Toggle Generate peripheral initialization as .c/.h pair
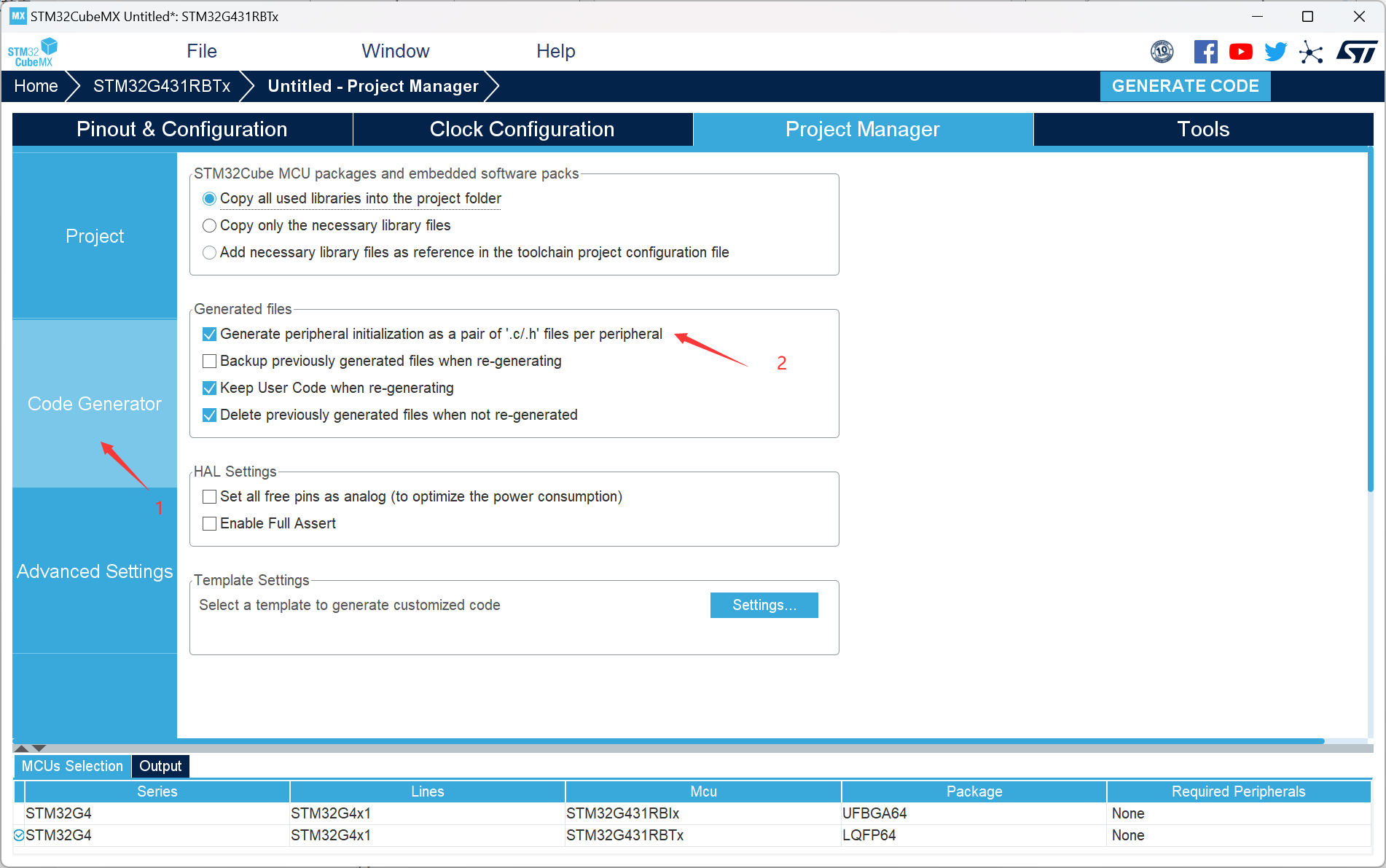This screenshot has height=868, width=1386. [209, 335]
